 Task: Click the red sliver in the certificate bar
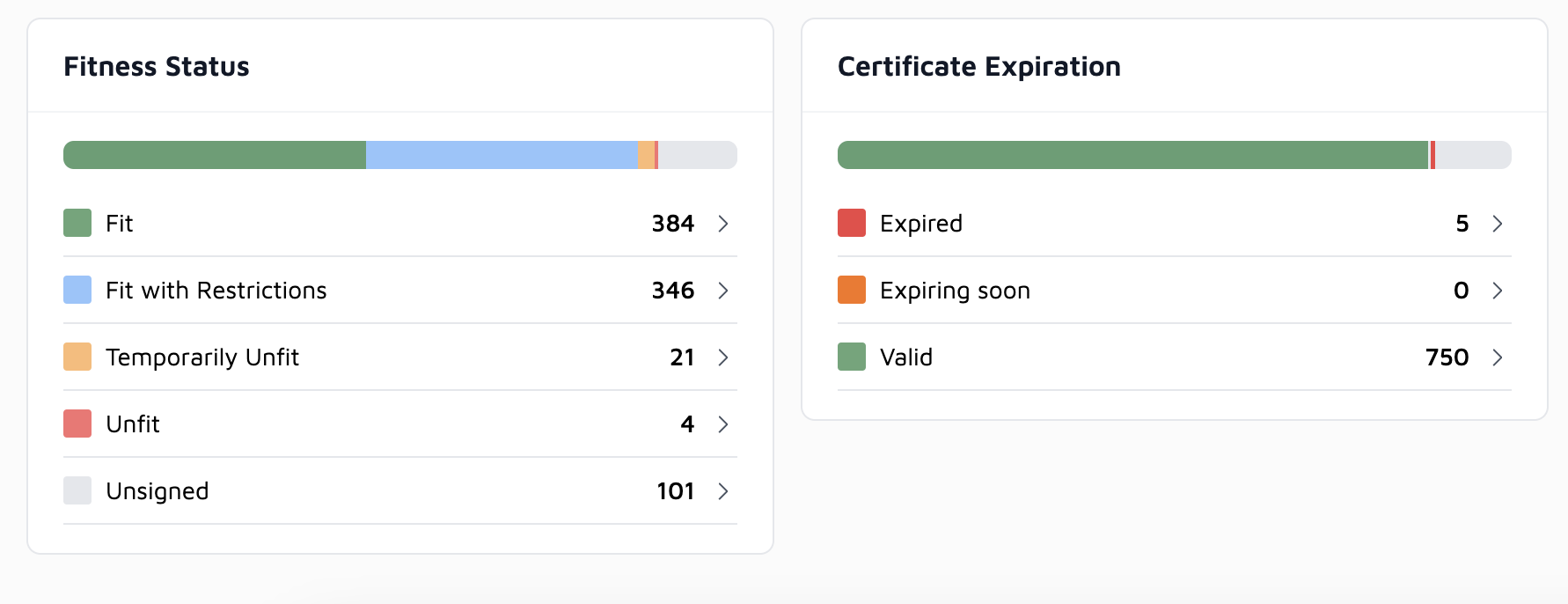pyautogui.click(x=1432, y=154)
